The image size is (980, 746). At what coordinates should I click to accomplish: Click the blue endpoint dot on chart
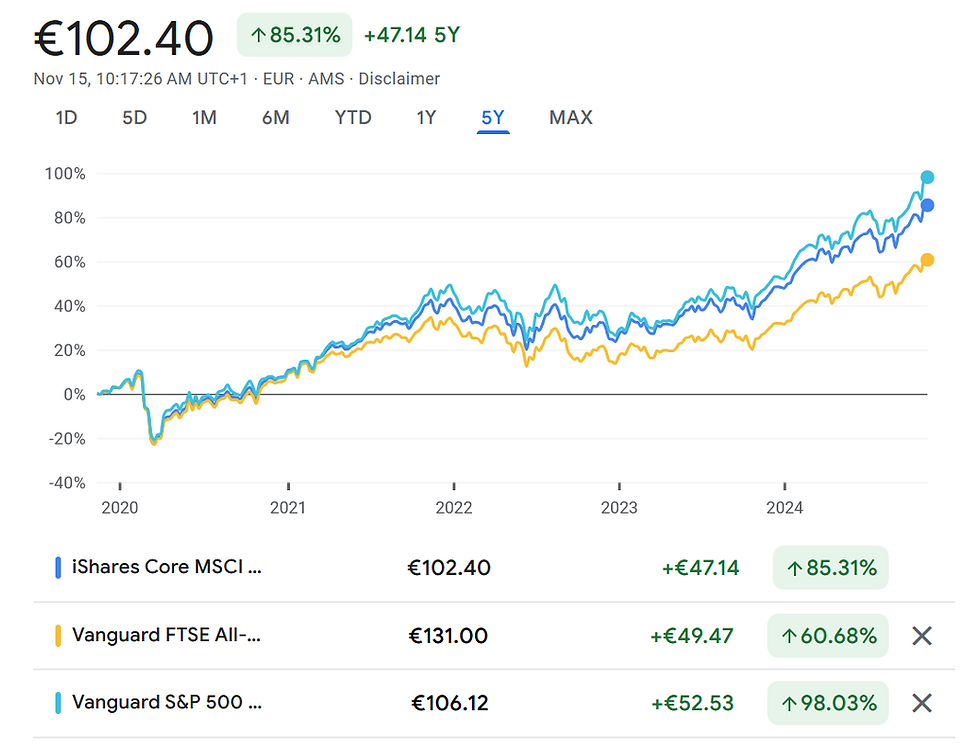coord(928,205)
